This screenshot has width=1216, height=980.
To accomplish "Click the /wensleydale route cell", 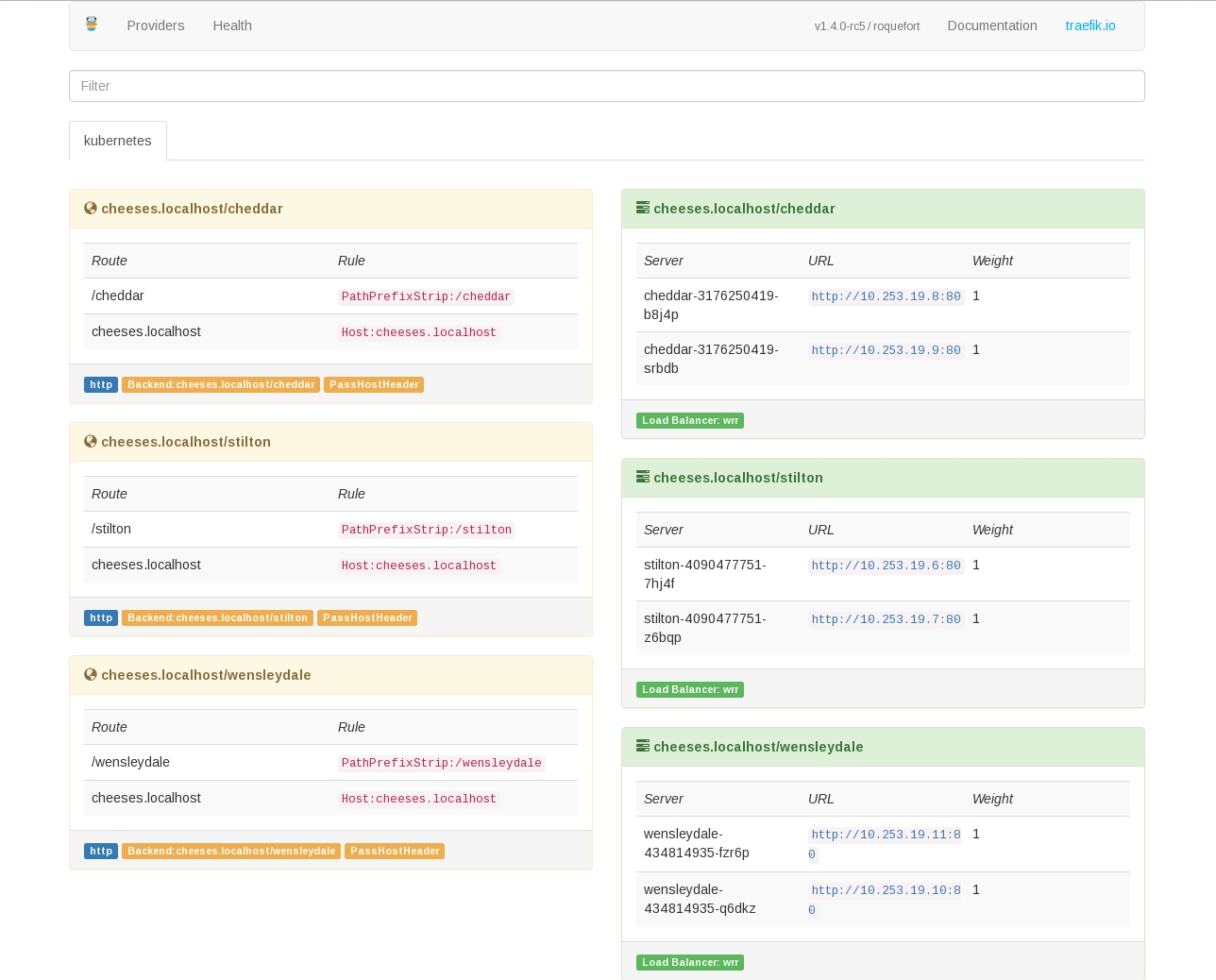I will pyautogui.click(x=130, y=762).
